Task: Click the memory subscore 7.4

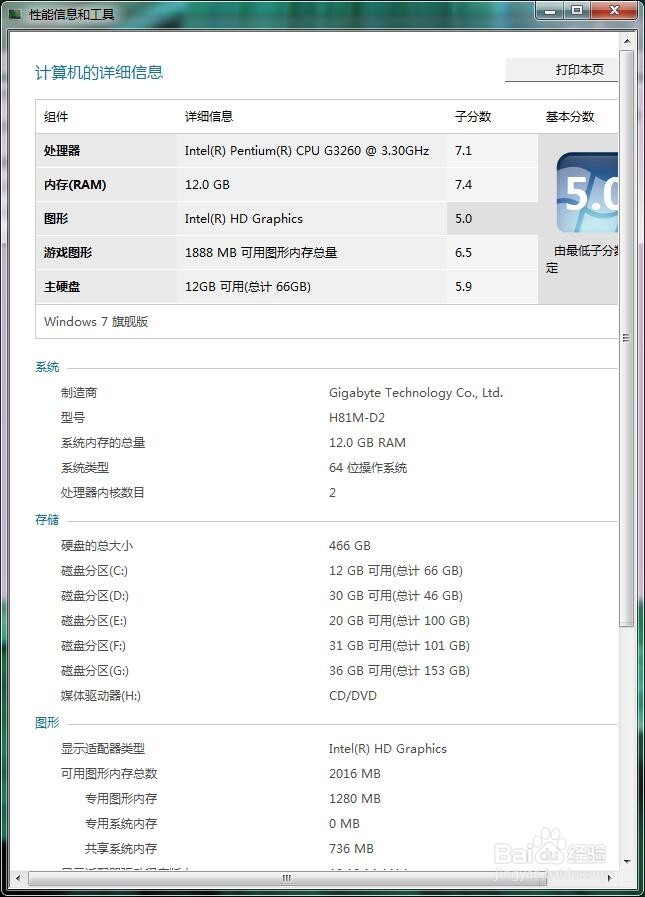Action: pyautogui.click(x=463, y=185)
